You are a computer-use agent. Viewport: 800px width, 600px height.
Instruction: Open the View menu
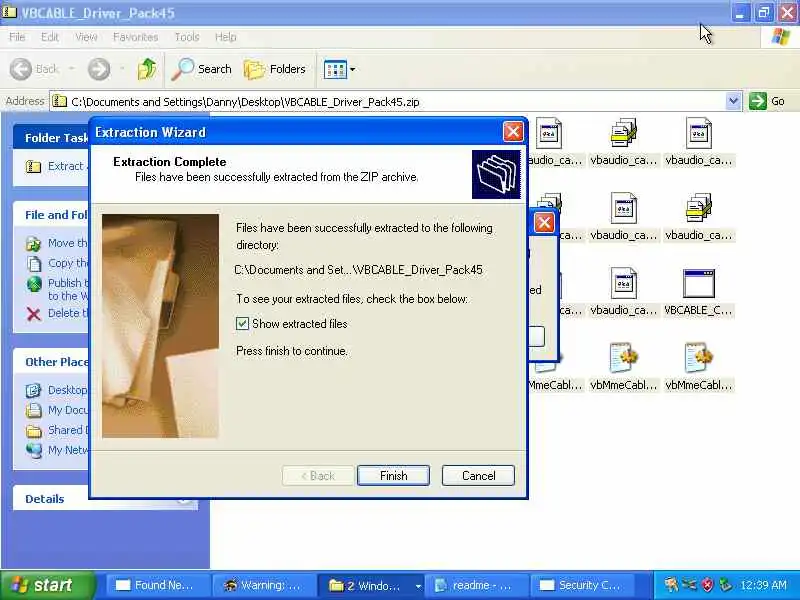click(86, 37)
